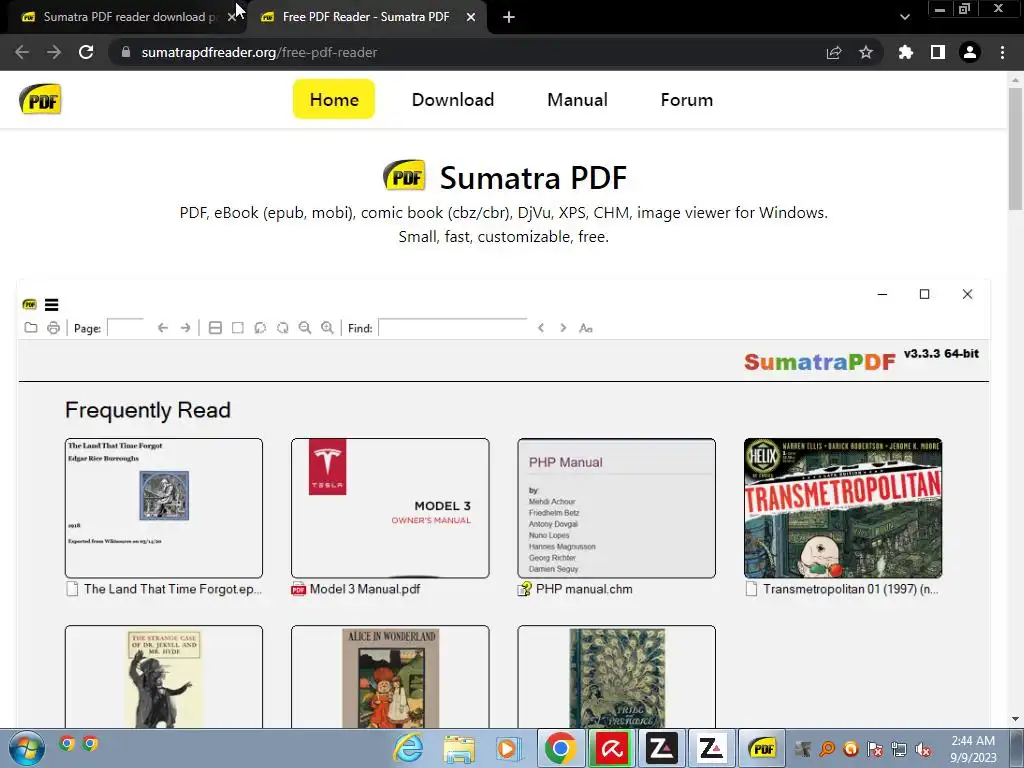Image resolution: width=1024 pixels, height=768 pixels.
Task: Open Windows Explorer folder in taskbar
Action: pyautogui.click(x=459, y=748)
